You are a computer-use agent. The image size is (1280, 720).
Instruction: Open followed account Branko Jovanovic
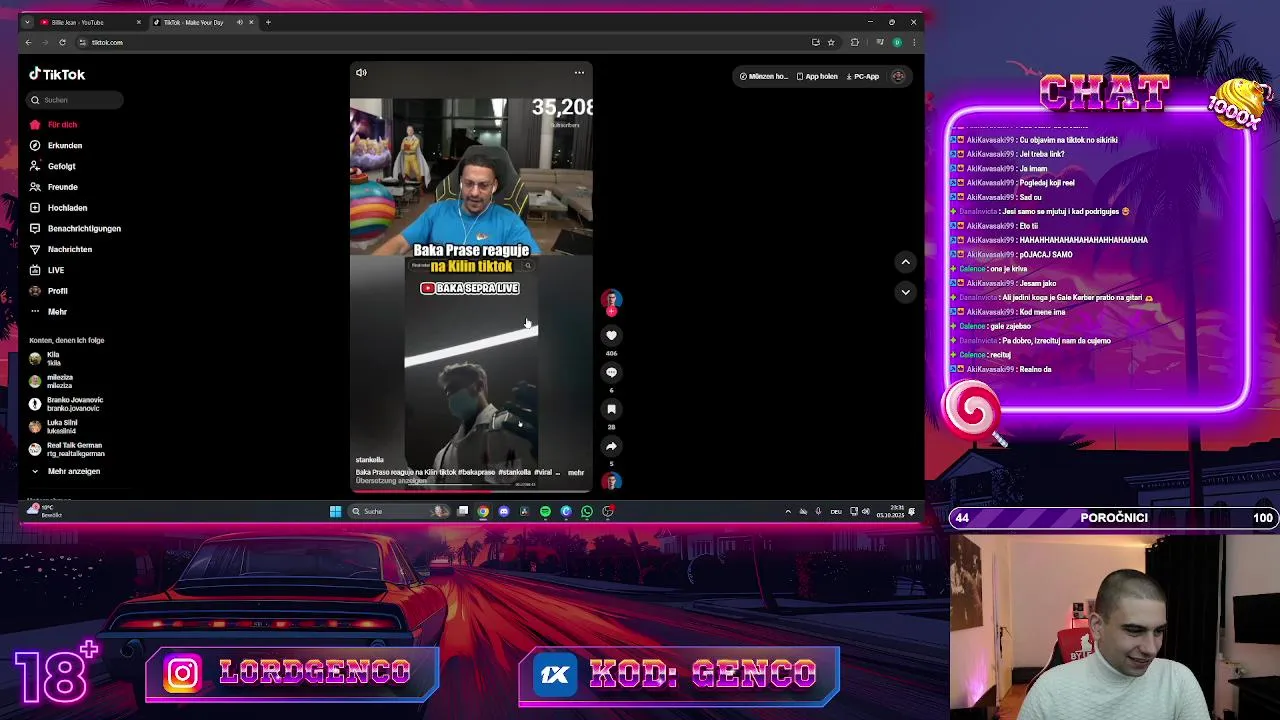66,404
